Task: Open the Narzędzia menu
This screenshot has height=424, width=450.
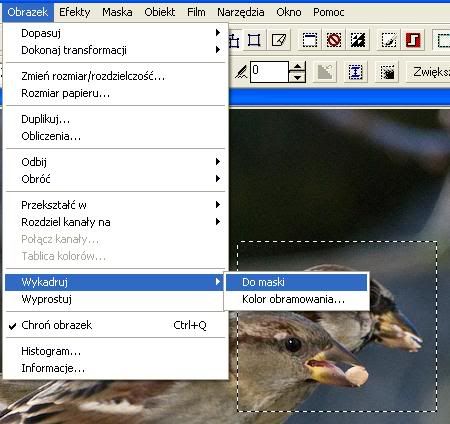Action: (241, 12)
